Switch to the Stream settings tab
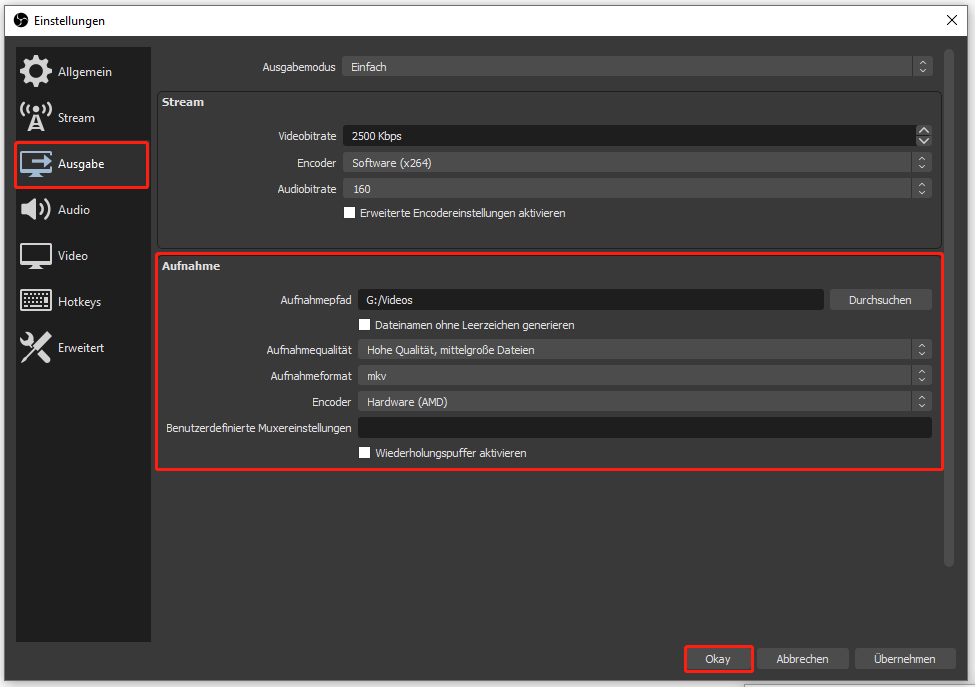 [83, 118]
